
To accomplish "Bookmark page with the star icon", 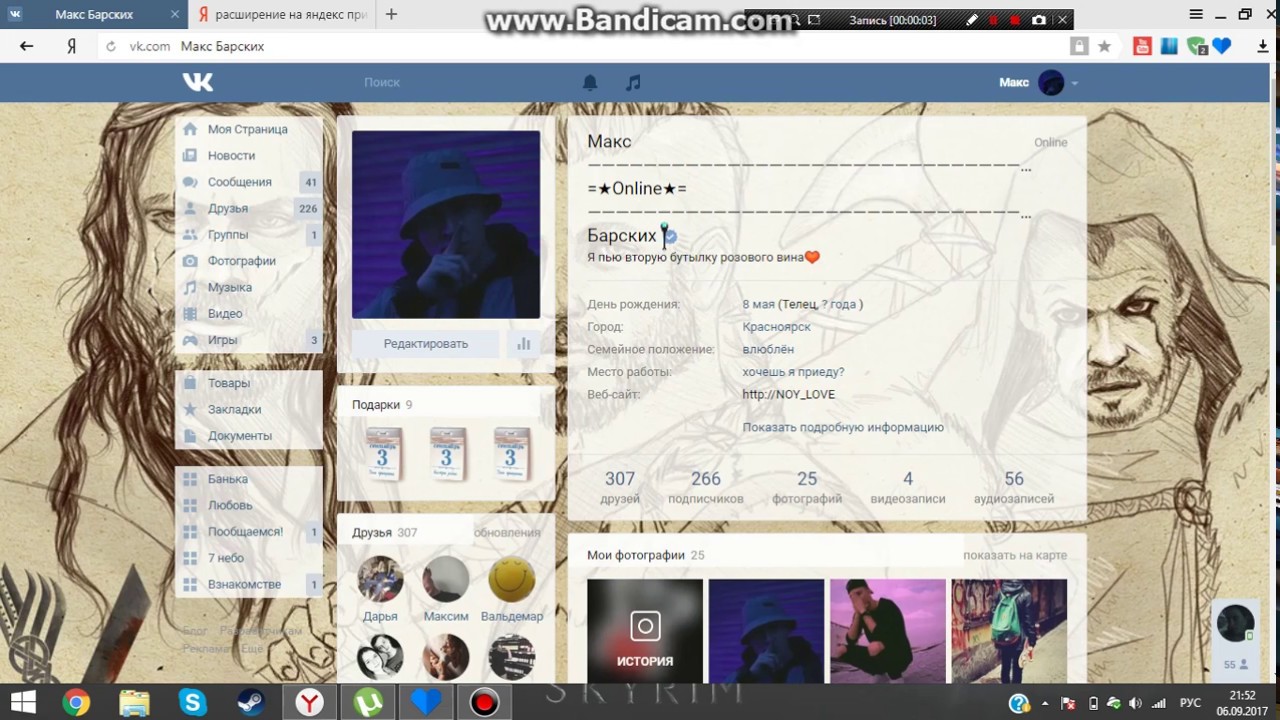I will 1104,46.
